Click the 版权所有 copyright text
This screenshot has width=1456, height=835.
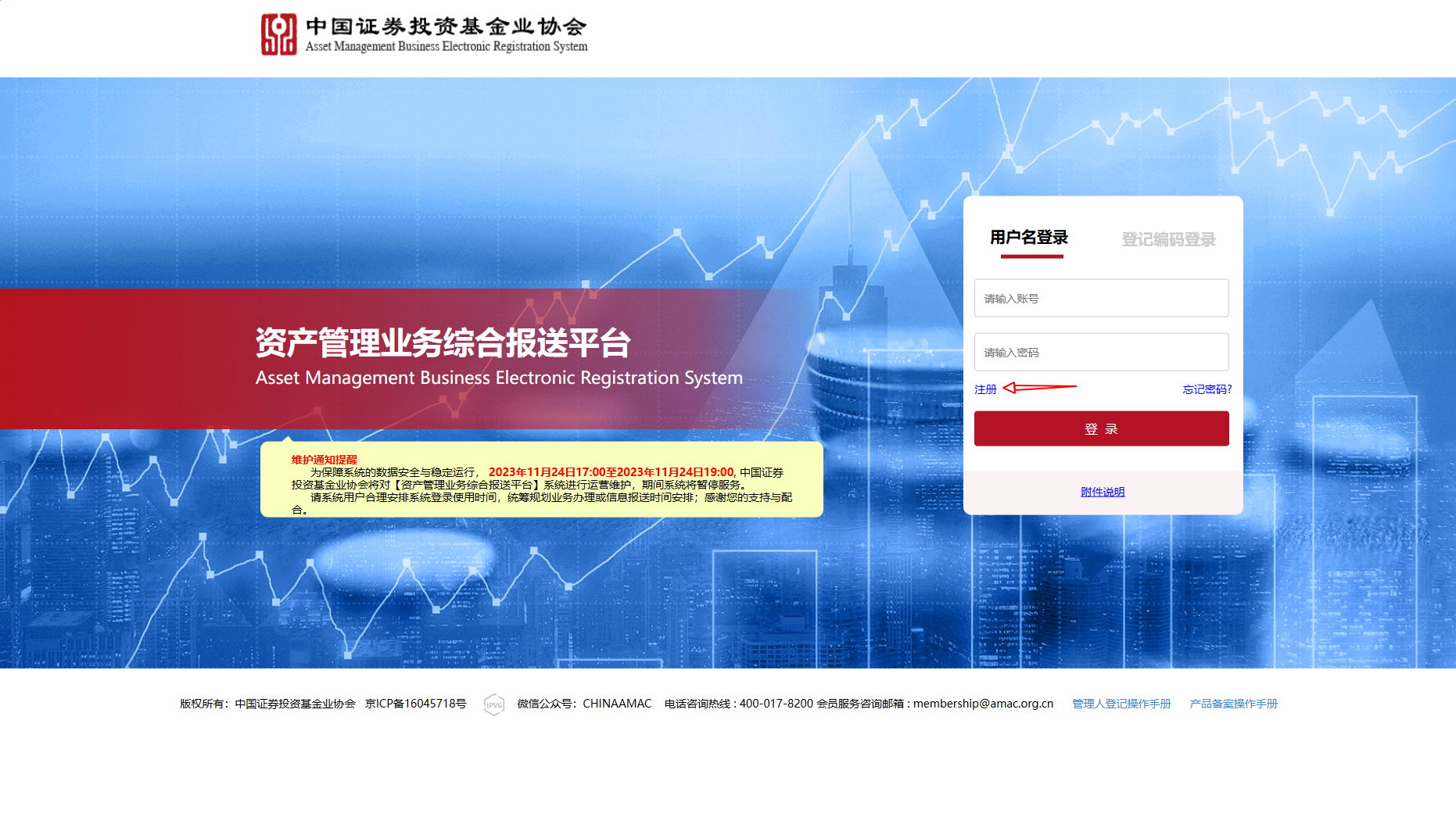pyautogui.click(x=267, y=704)
